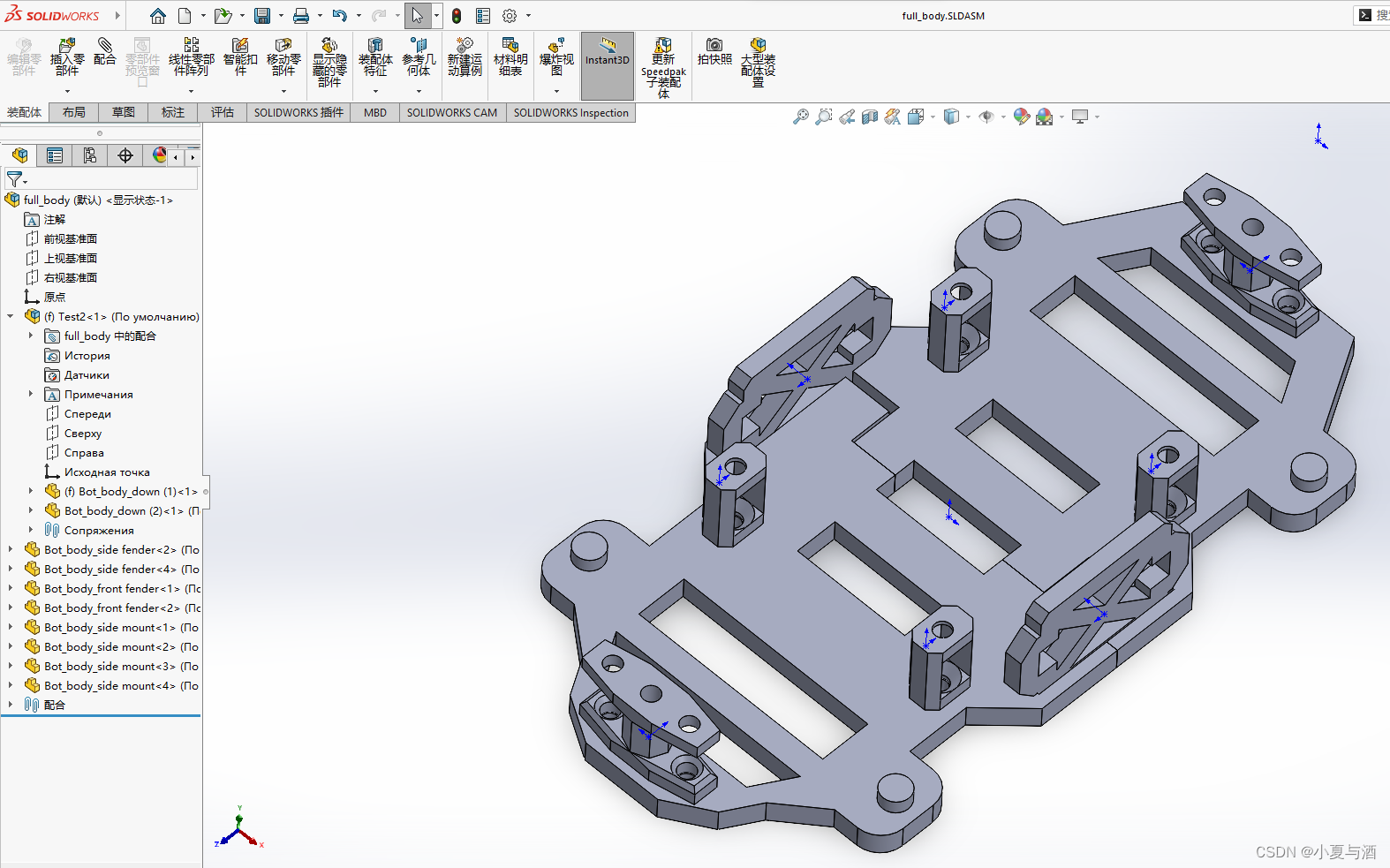Screen dimensions: 1390x868
Task: Switch to the 草图 tab
Action: 124,112
